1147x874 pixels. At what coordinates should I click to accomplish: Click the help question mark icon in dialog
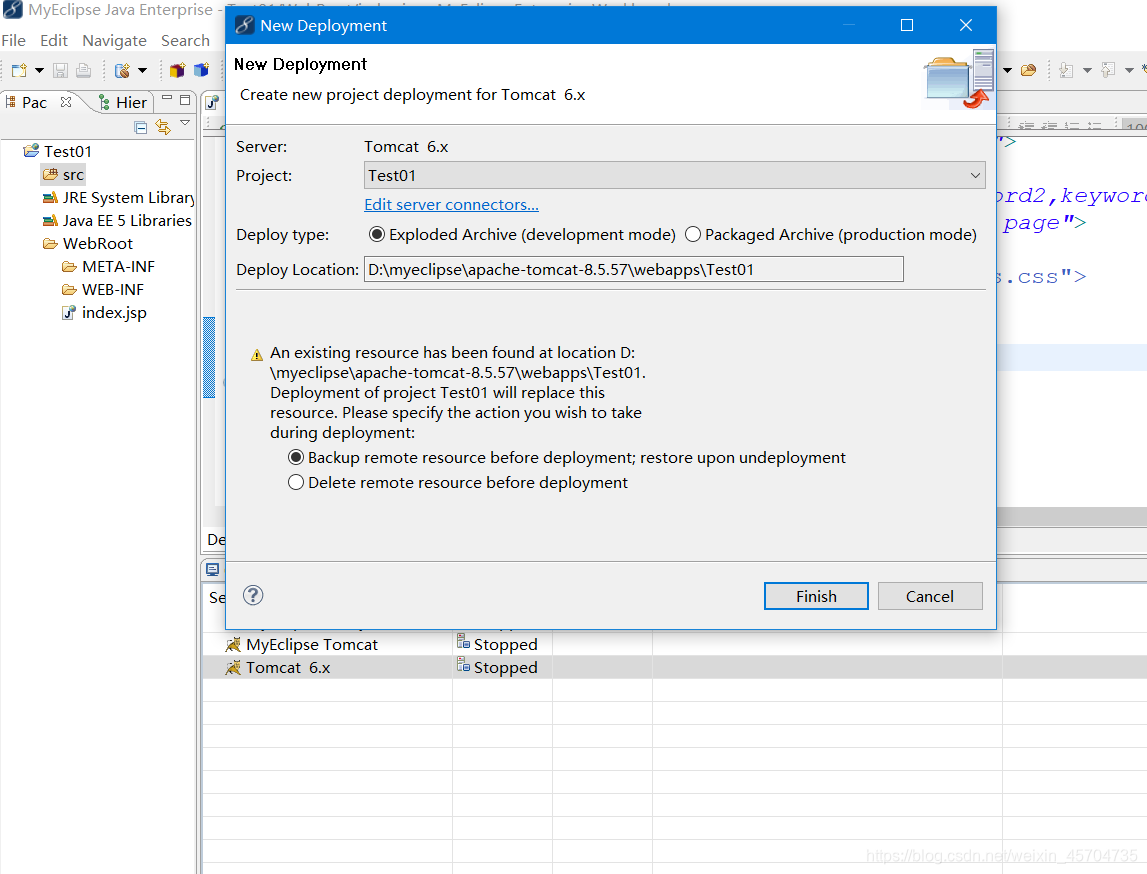point(253,595)
